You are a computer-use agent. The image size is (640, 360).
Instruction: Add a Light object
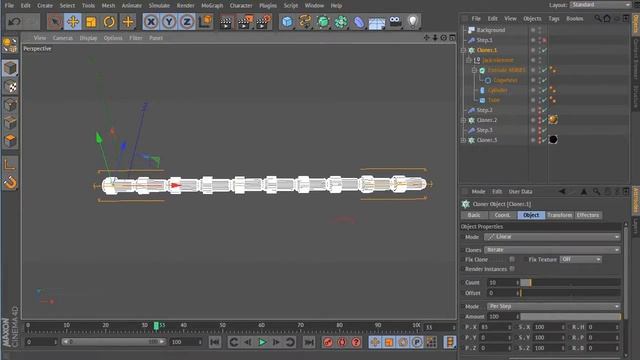pyautogui.click(x=413, y=22)
